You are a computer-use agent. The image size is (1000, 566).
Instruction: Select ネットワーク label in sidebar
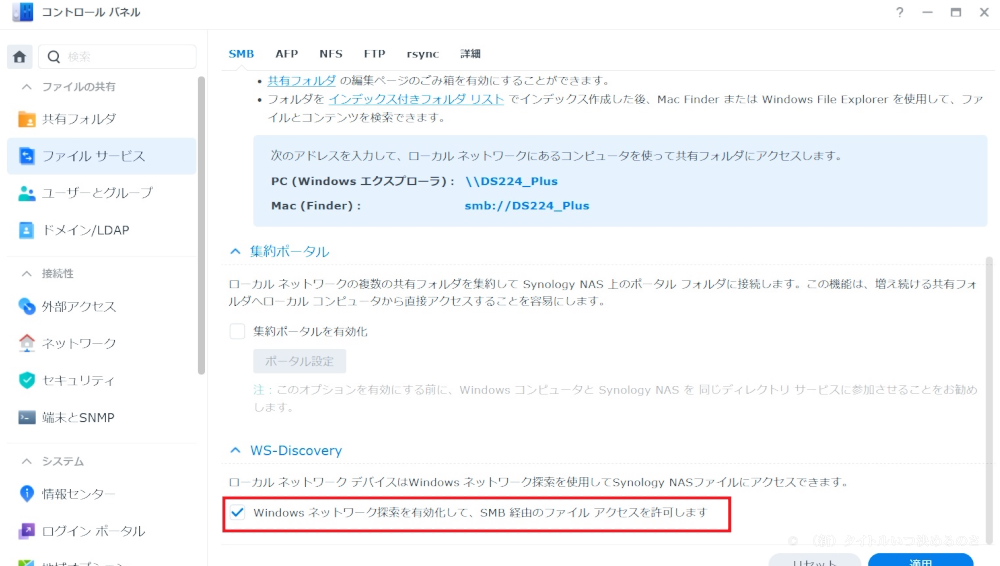79,343
